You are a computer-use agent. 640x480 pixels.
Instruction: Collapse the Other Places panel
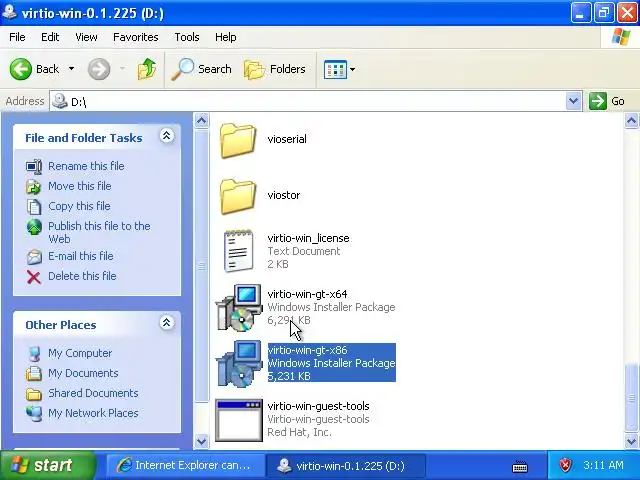(167, 322)
